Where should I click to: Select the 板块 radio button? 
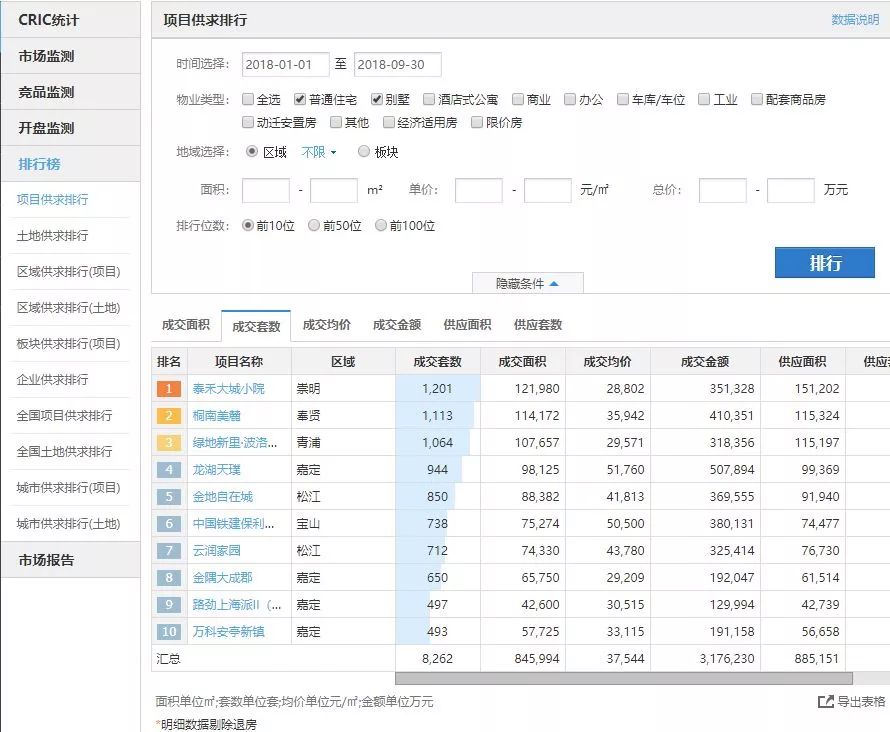(x=364, y=152)
